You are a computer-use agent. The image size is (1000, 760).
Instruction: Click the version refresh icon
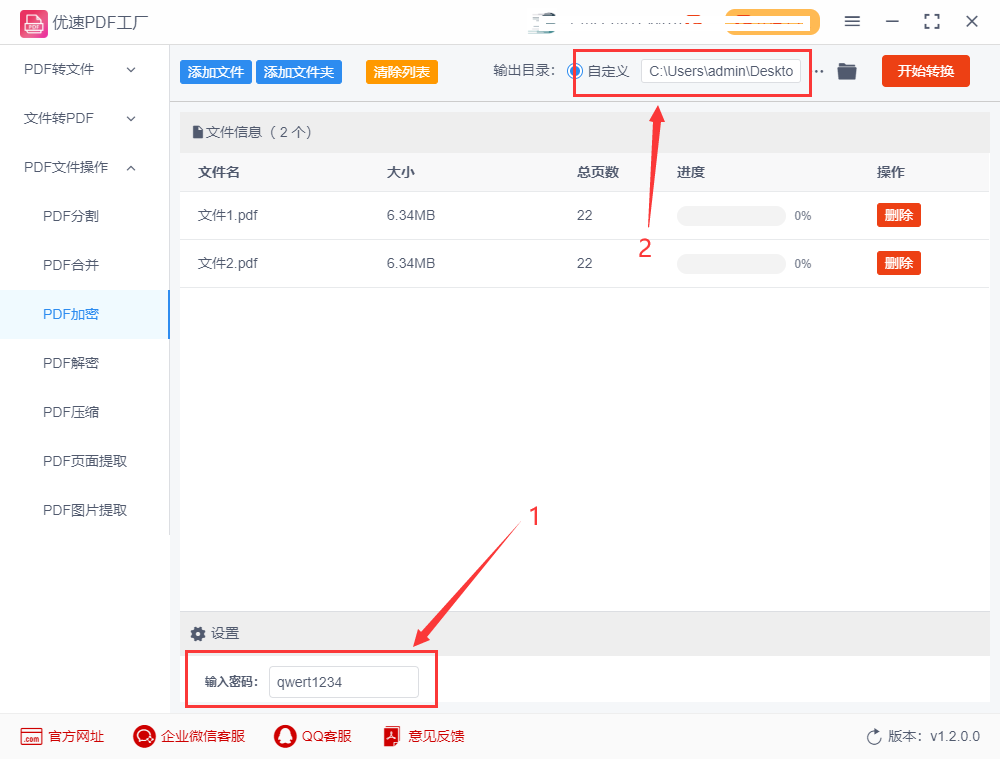[x=874, y=737]
